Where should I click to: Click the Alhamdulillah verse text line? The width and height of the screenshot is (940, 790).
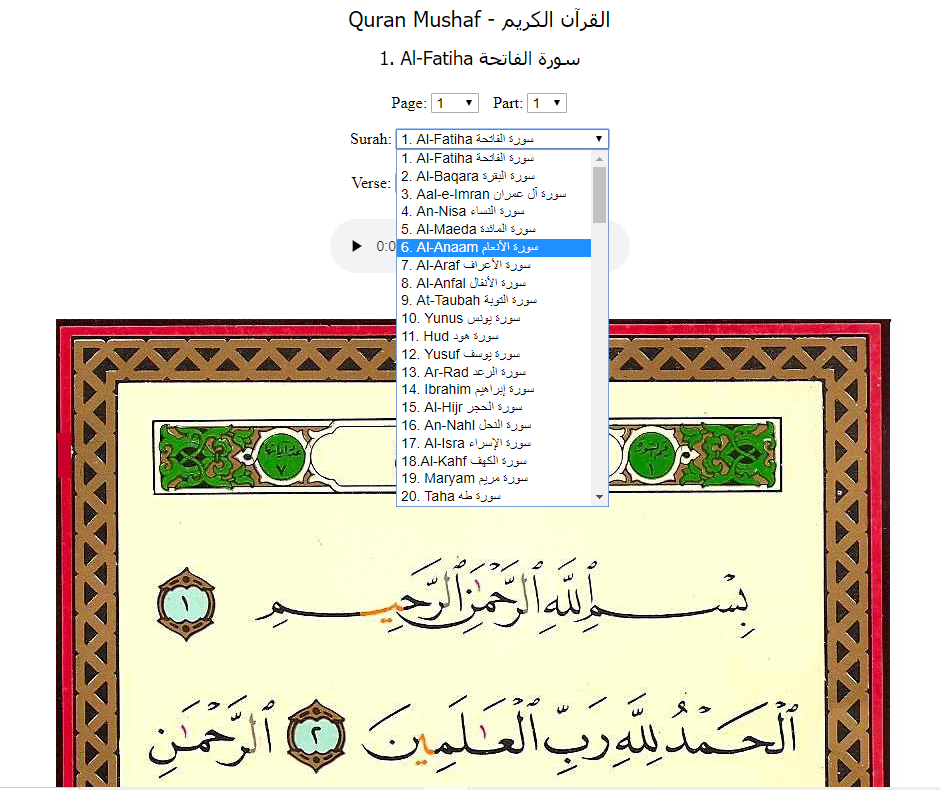582,734
